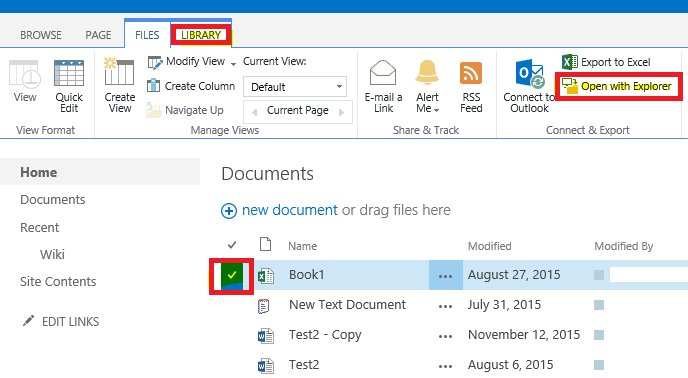This screenshot has height=378, width=688.
Task: Open Site Contents in the sidebar
Action: tap(58, 281)
